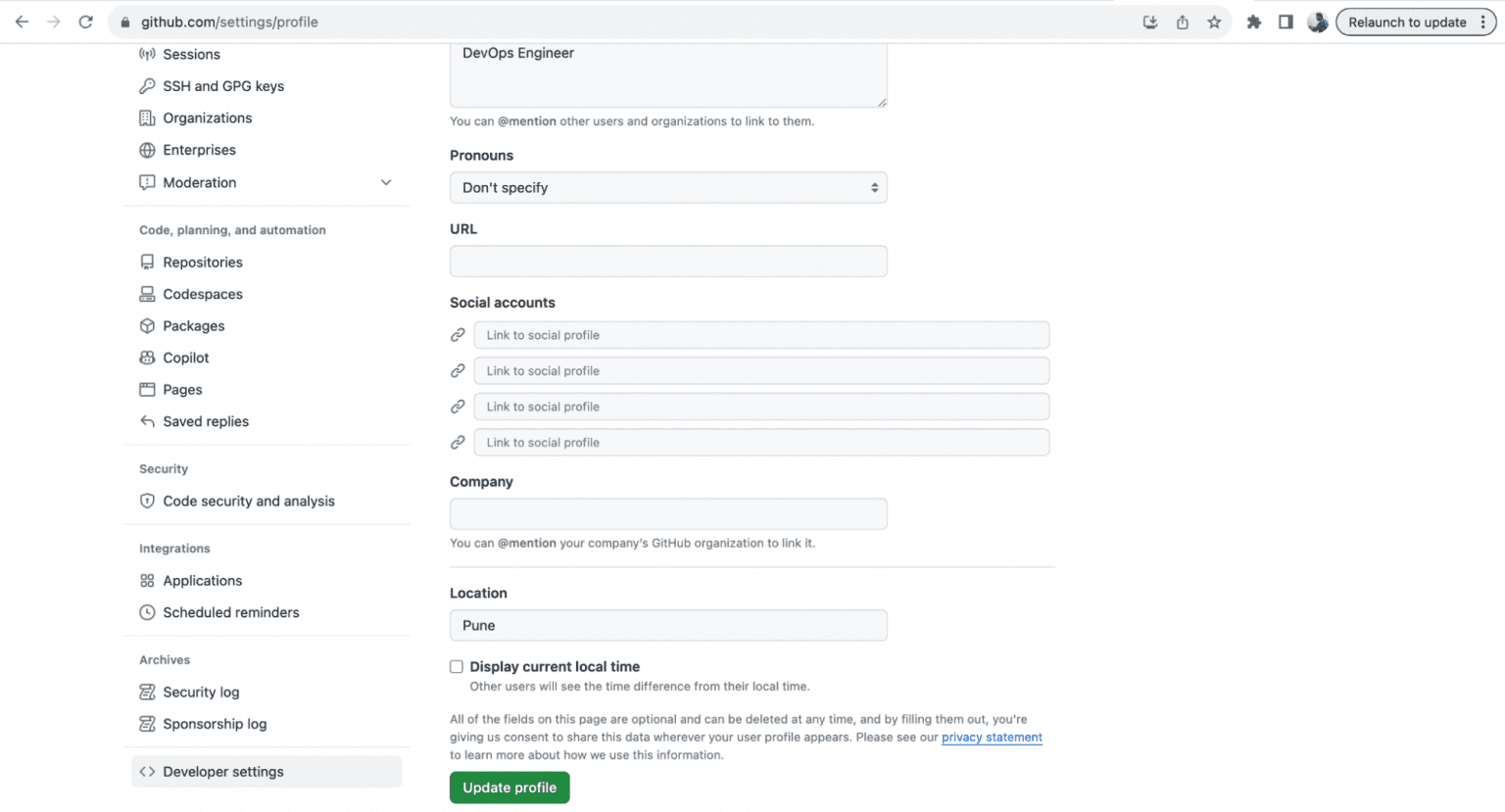Click the globe icon next to Enterprises

coord(147,150)
